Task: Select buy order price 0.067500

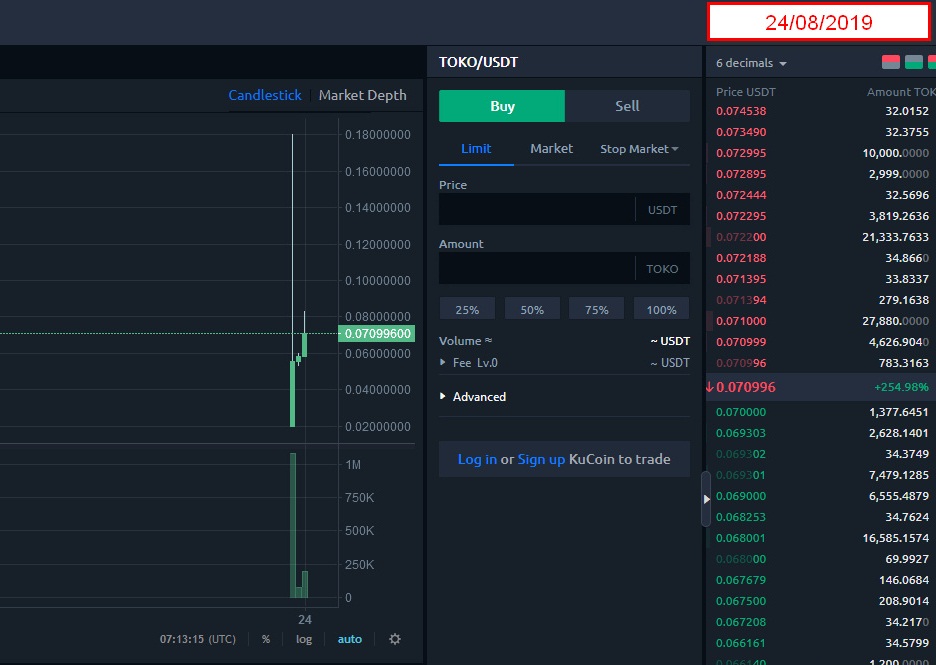Action: 741,601
